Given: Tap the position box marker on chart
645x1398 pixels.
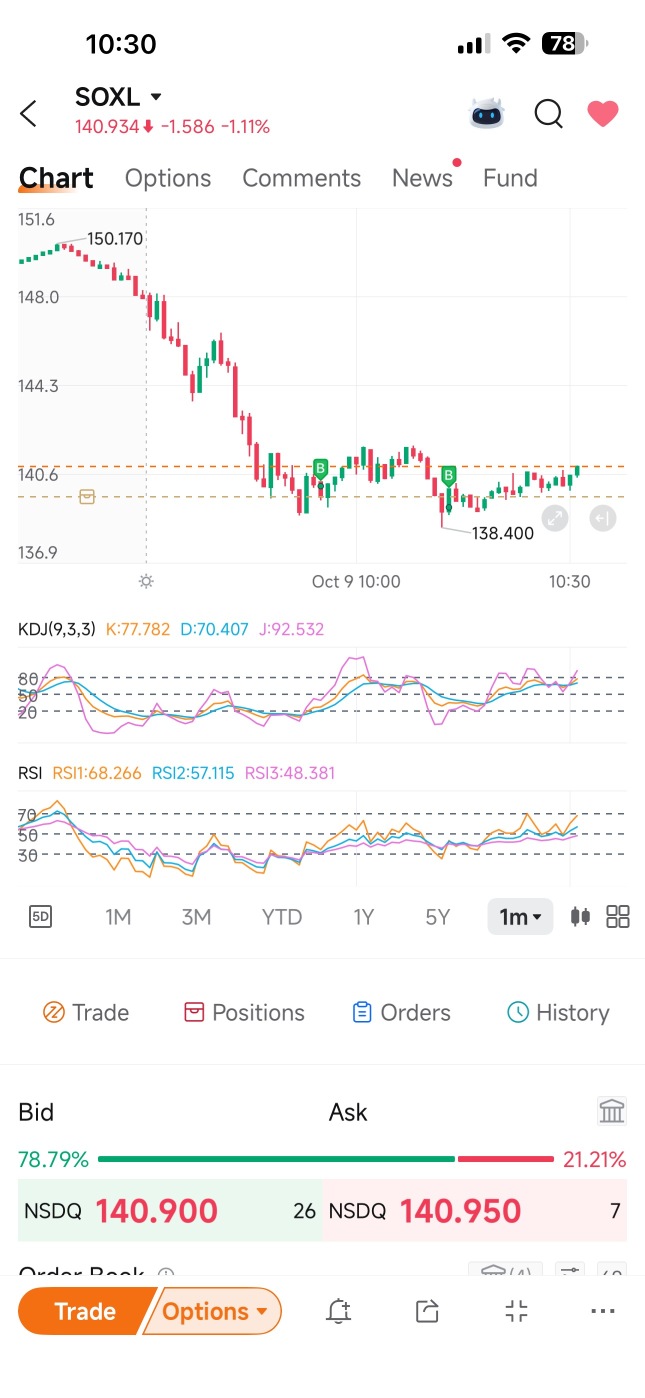Looking at the screenshot, I should pos(87,497).
